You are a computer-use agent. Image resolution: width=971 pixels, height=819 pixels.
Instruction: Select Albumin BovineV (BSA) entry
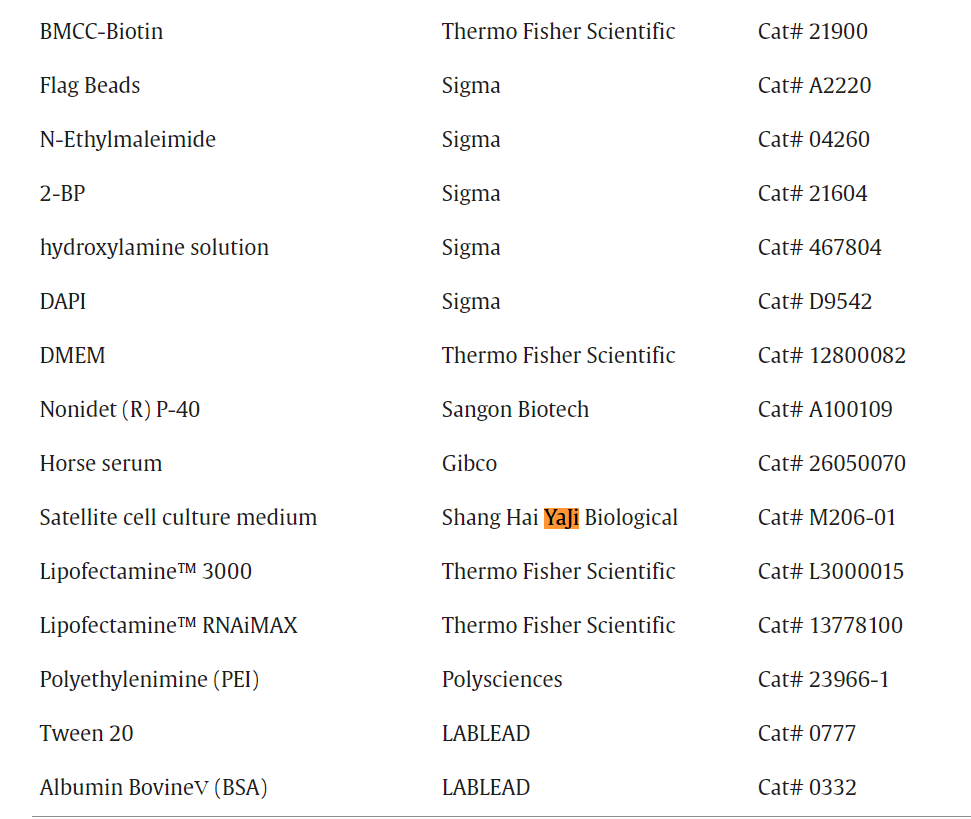pyautogui.click(x=153, y=788)
